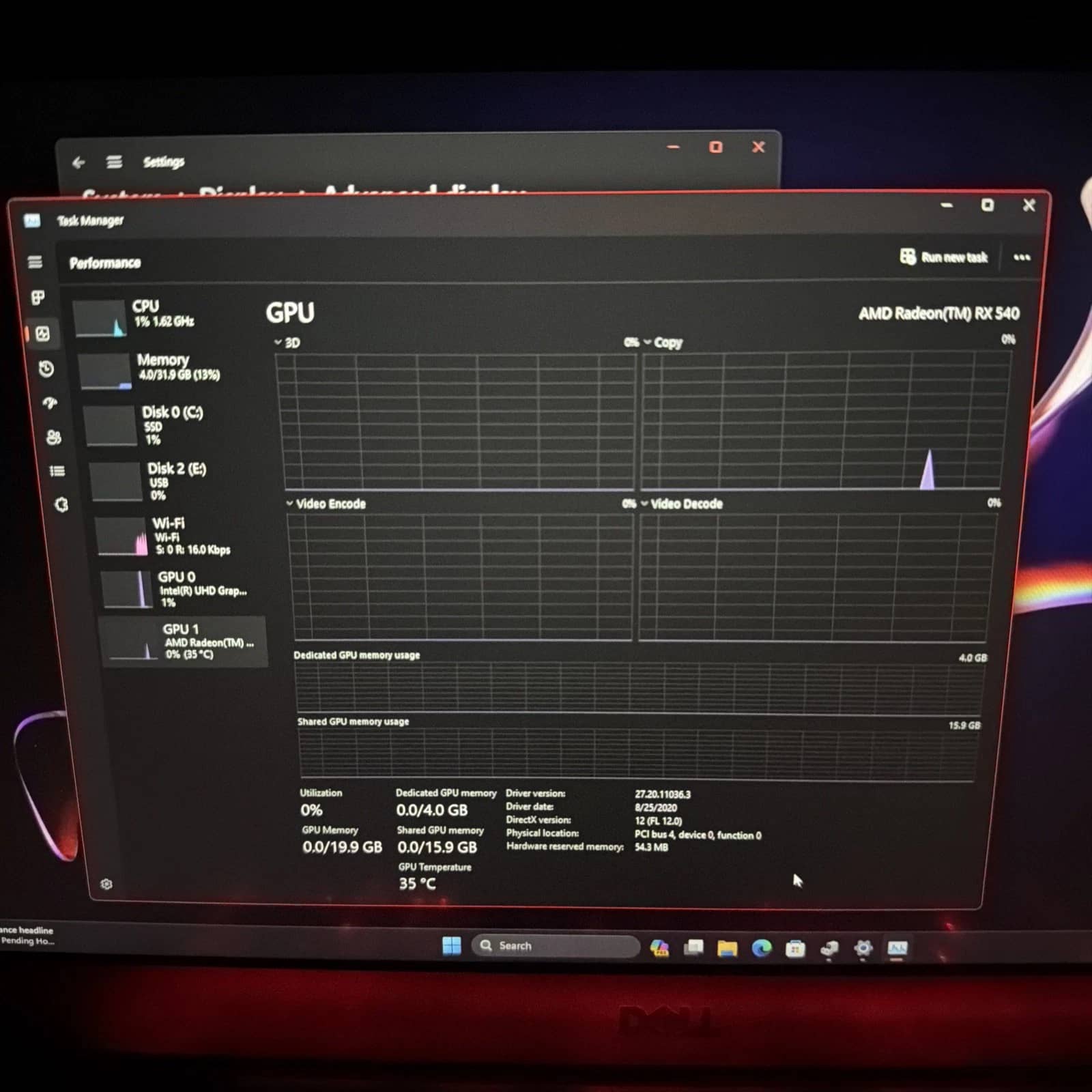Click the back arrow in the Settings window
The image size is (1092, 1092).
[78, 162]
